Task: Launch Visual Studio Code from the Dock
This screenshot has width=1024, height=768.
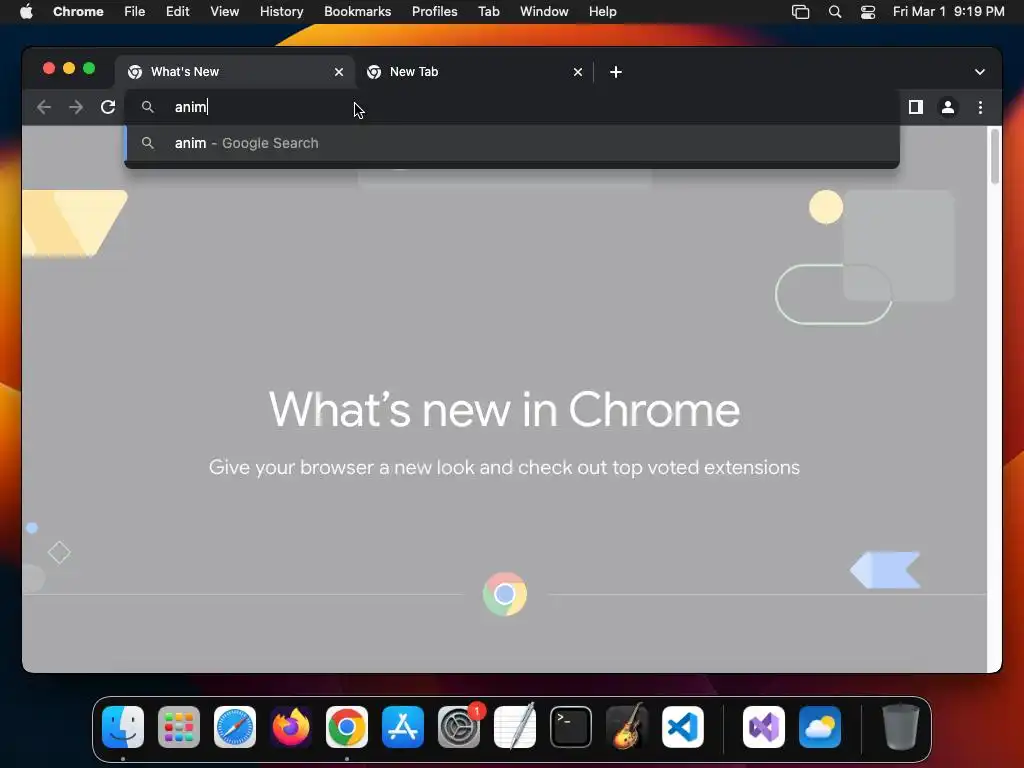Action: tap(682, 727)
